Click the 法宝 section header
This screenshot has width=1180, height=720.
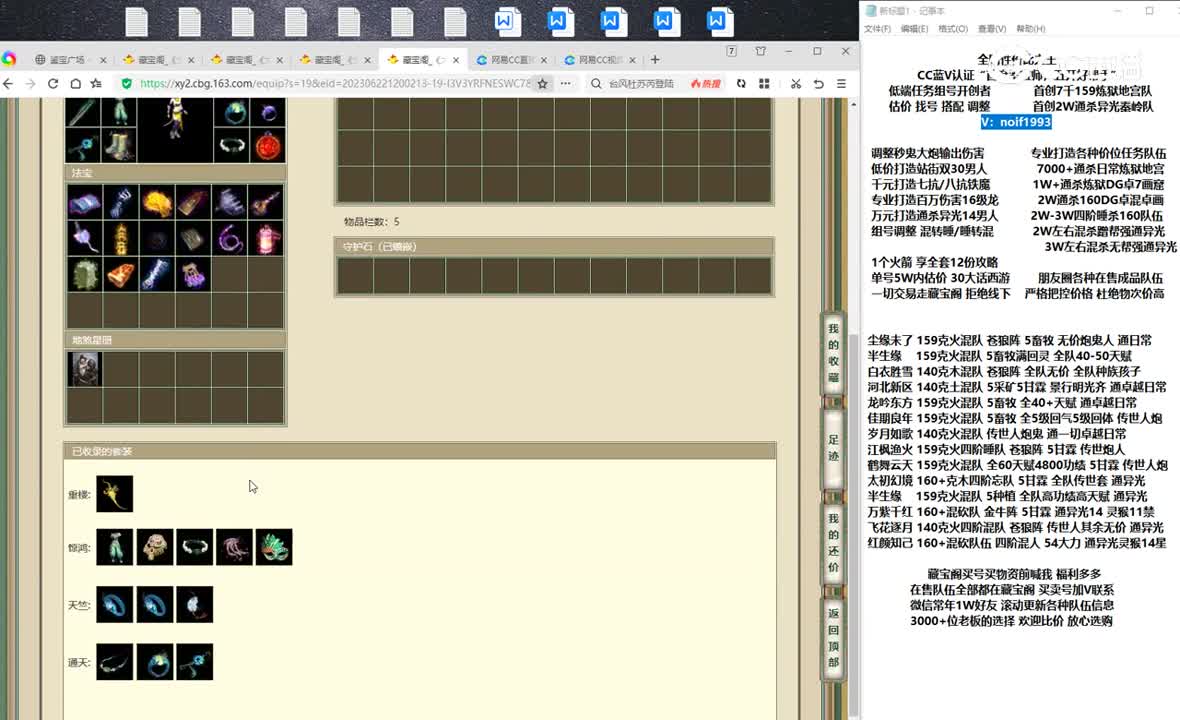[175, 173]
